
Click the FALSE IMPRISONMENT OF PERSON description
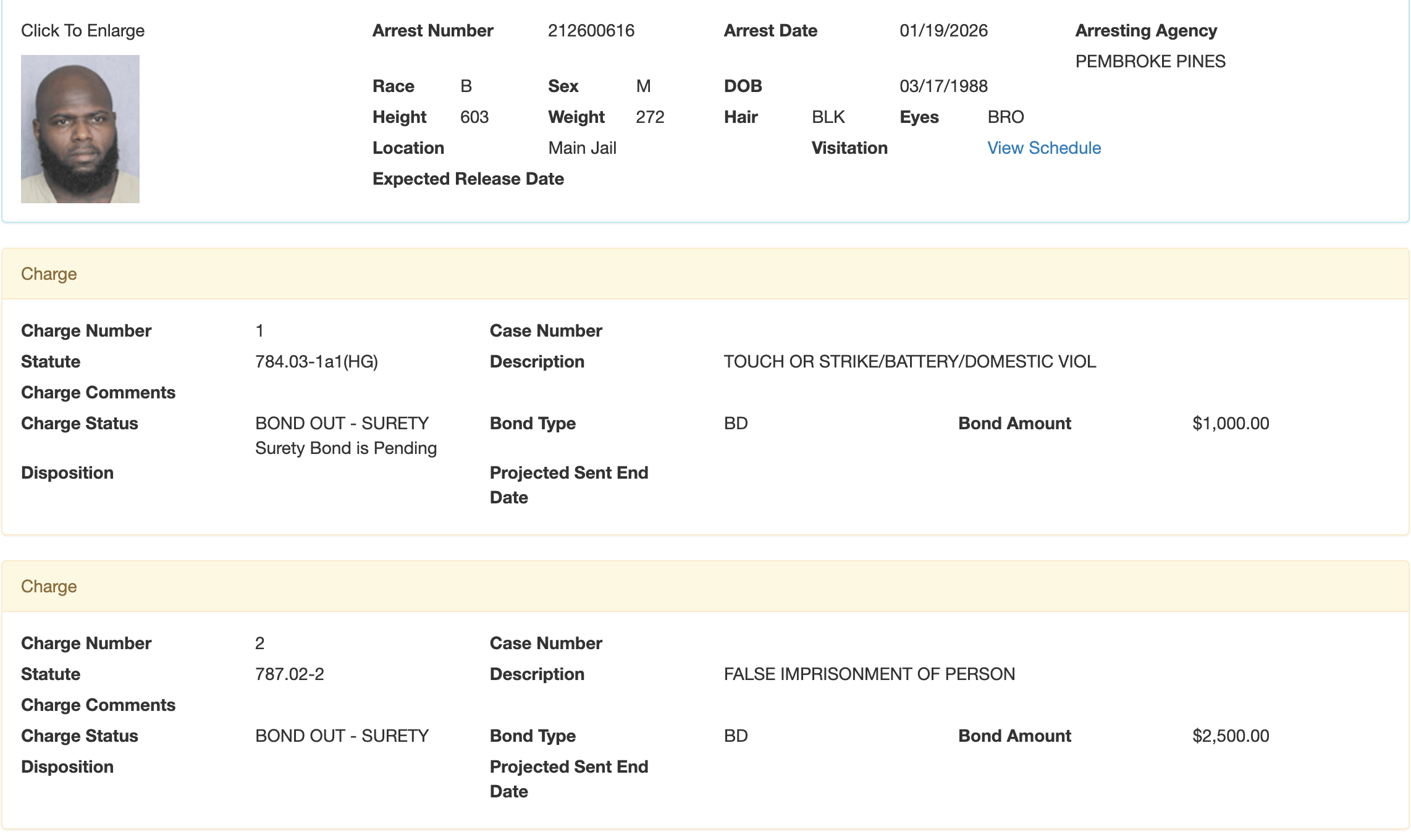(x=869, y=674)
